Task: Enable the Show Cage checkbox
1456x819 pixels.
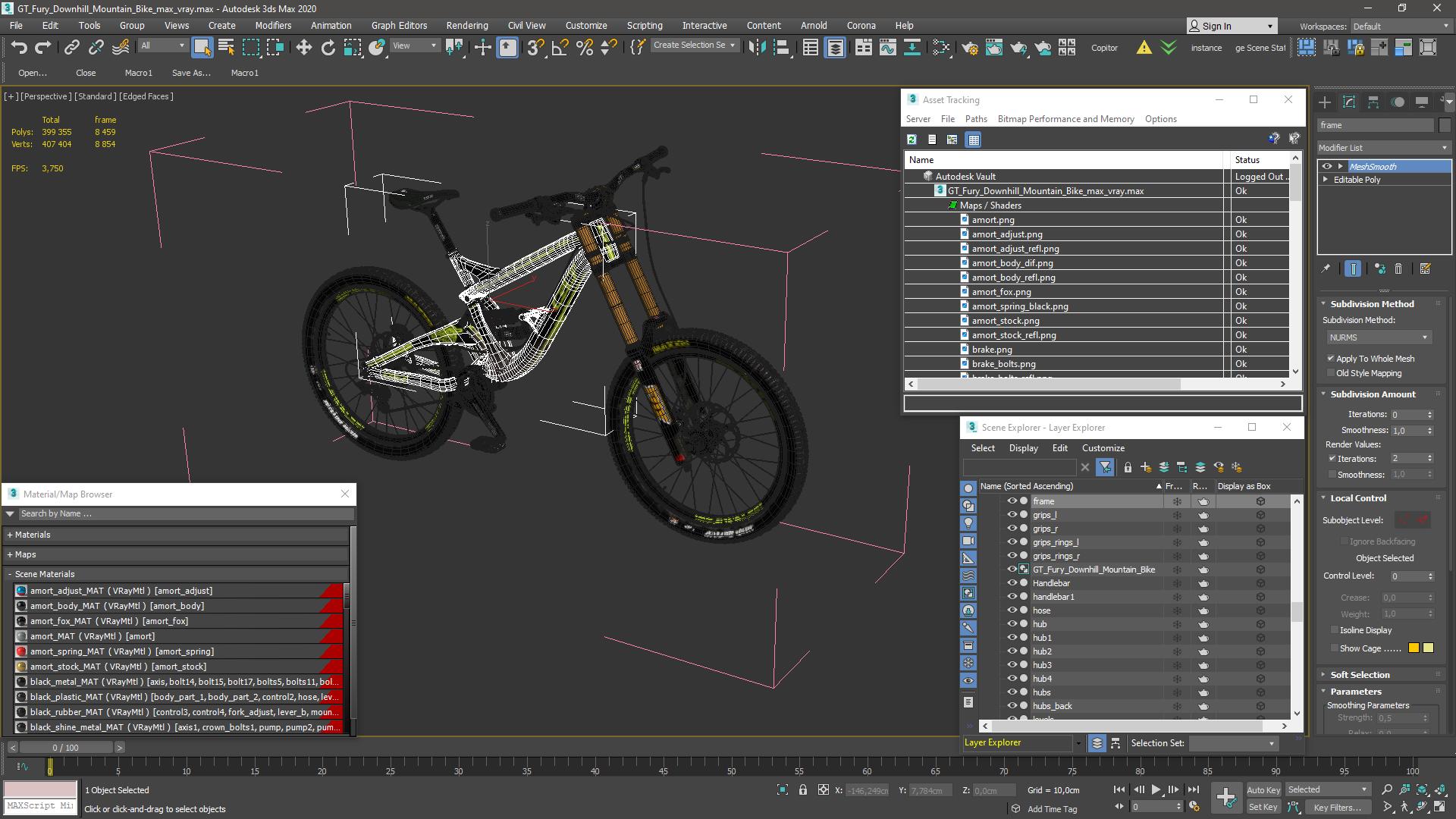Action: [x=1335, y=648]
